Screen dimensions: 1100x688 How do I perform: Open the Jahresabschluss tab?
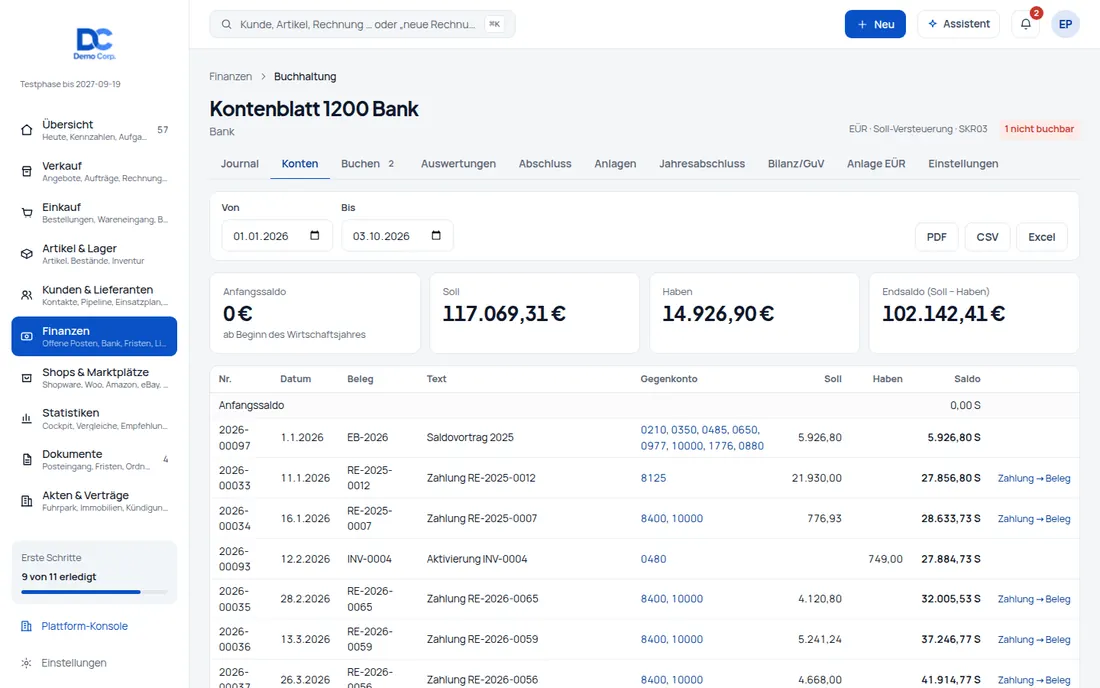click(x=702, y=163)
